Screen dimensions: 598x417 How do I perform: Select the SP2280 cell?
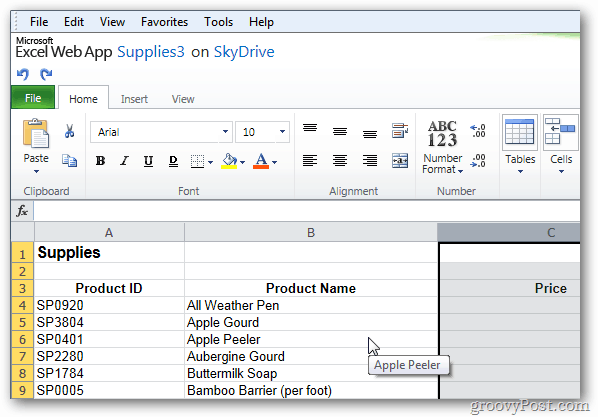(109, 356)
